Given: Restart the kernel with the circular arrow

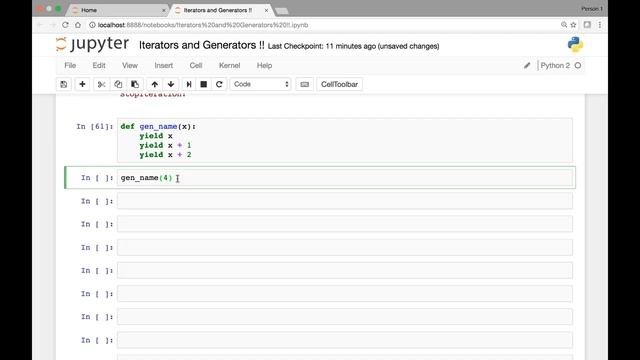Looking at the screenshot, I should (x=219, y=84).
